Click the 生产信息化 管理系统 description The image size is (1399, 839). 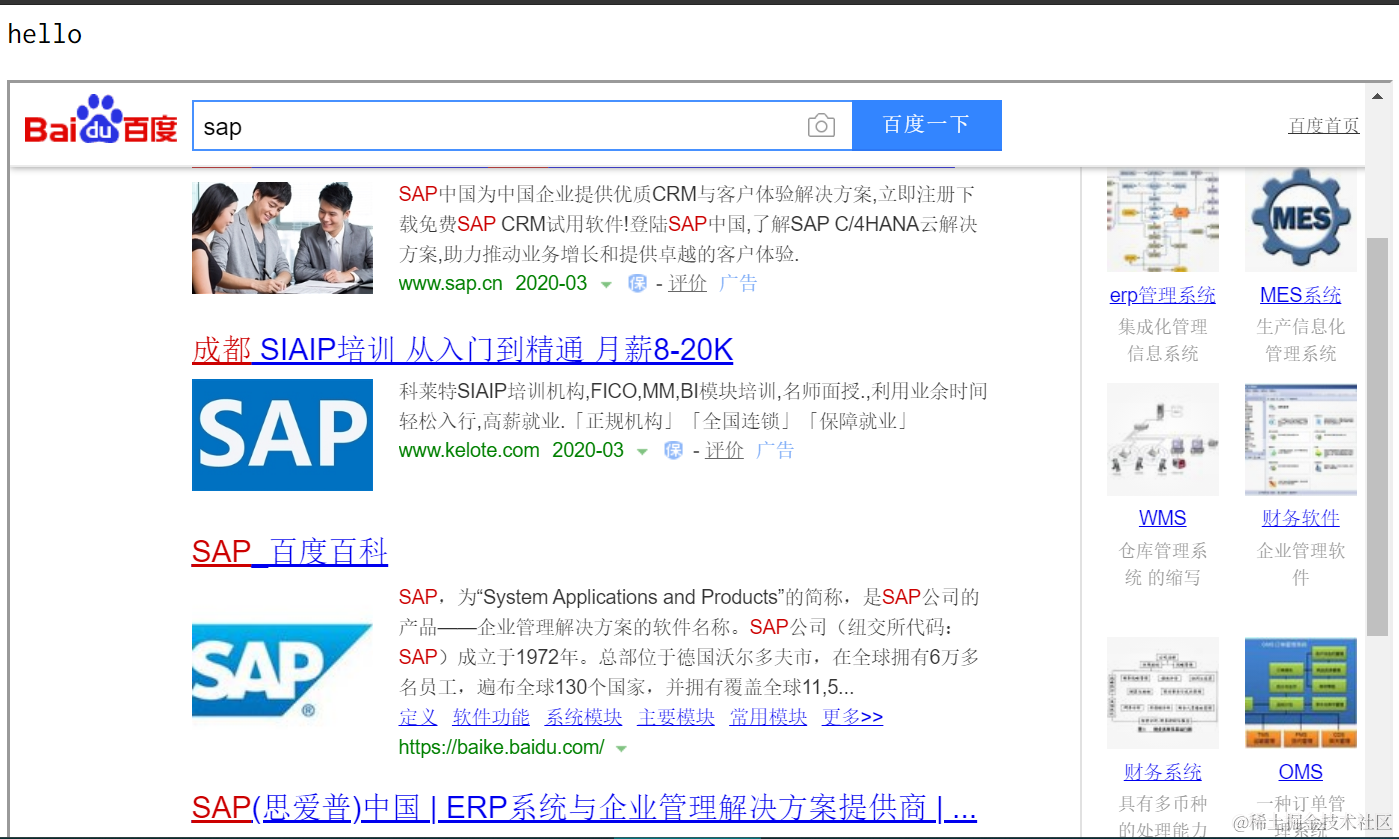[x=1301, y=340]
